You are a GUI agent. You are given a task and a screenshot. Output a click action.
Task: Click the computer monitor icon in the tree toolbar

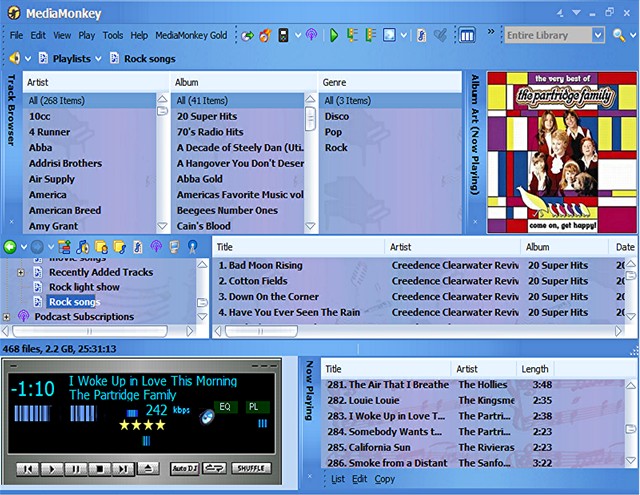click(x=174, y=246)
